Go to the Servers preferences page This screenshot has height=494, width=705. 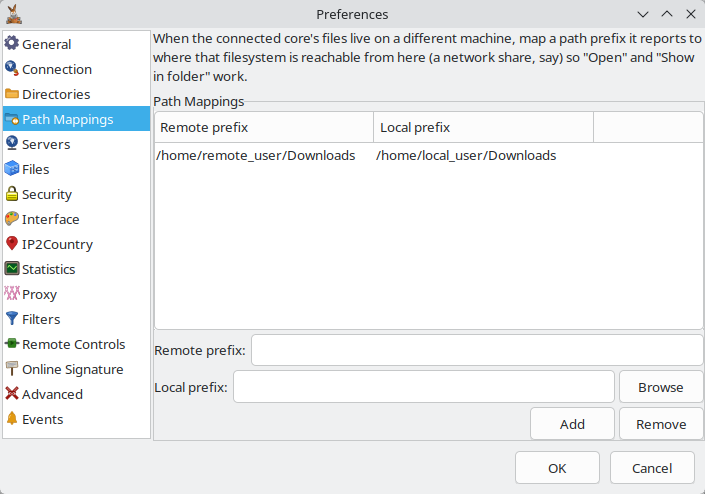tap(46, 144)
